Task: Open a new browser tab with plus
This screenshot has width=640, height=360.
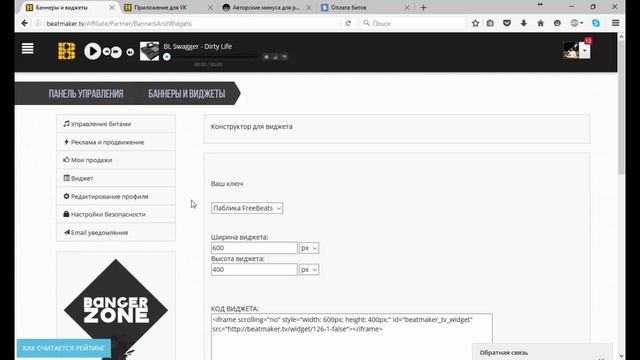Action: (423, 7)
